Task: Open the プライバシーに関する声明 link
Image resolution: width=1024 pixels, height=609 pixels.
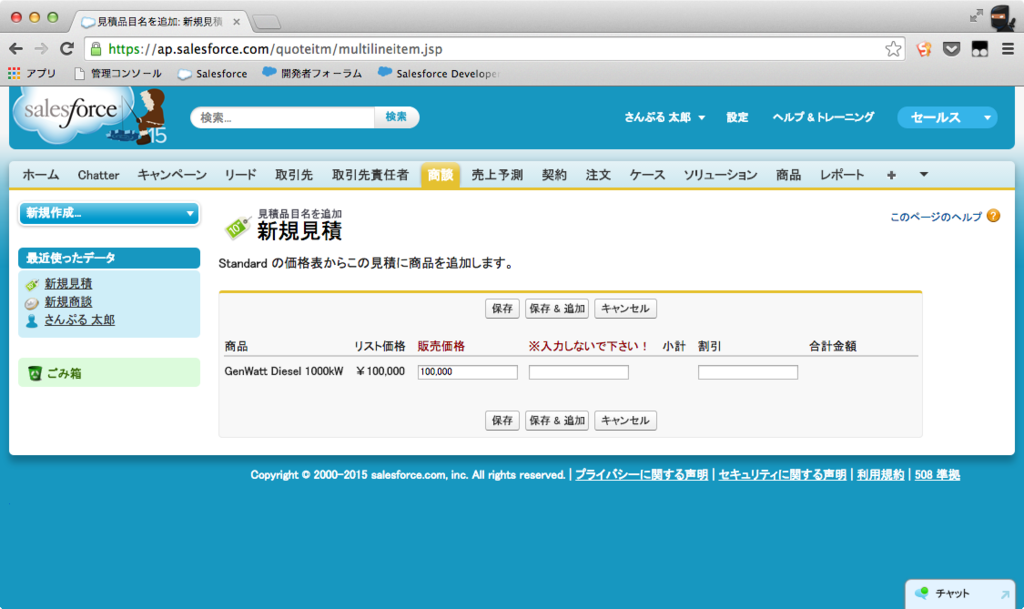Action: pyautogui.click(x=641, y=475)
